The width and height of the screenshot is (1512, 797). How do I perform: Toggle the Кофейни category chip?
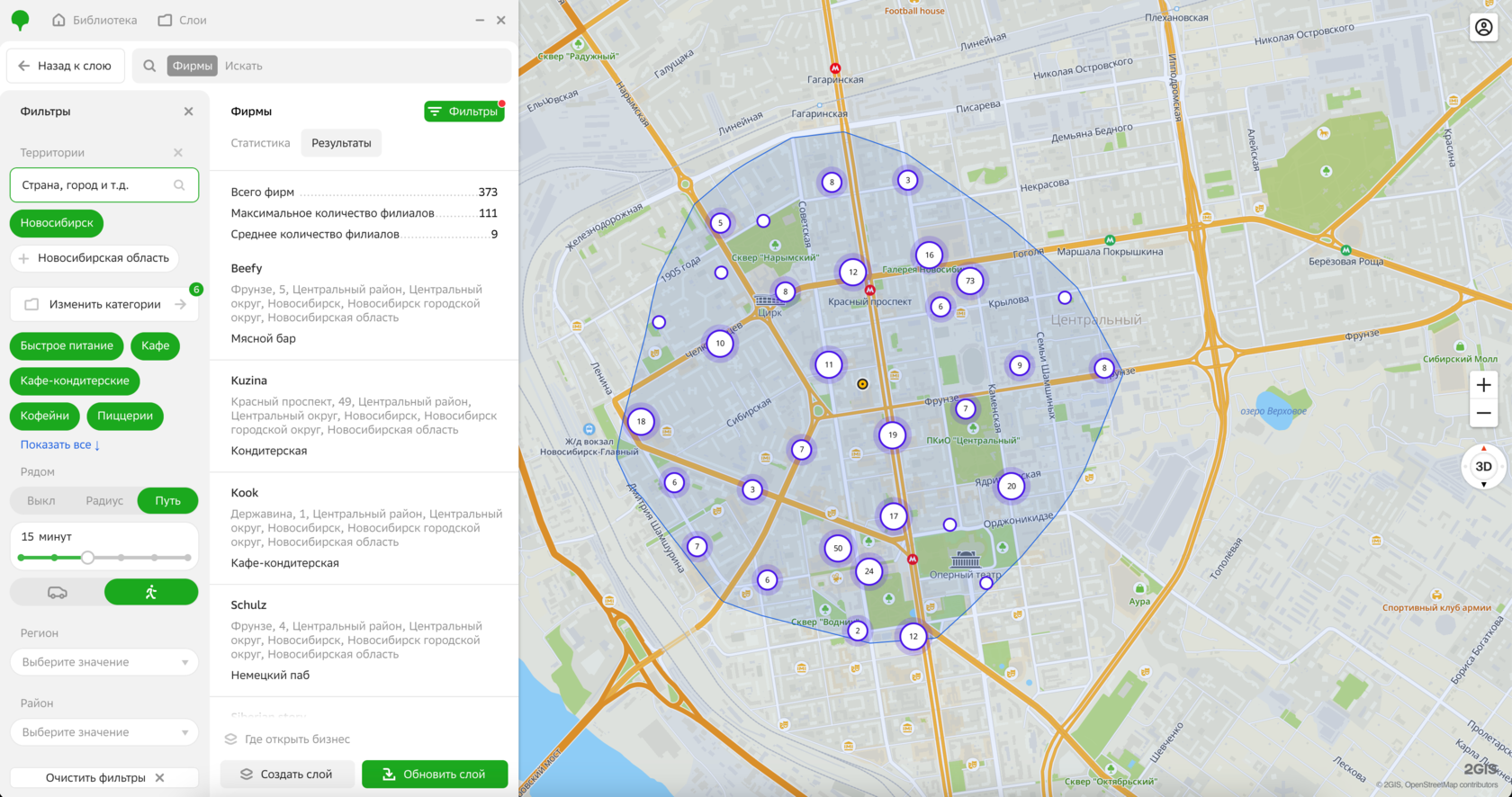pos(45,416)
